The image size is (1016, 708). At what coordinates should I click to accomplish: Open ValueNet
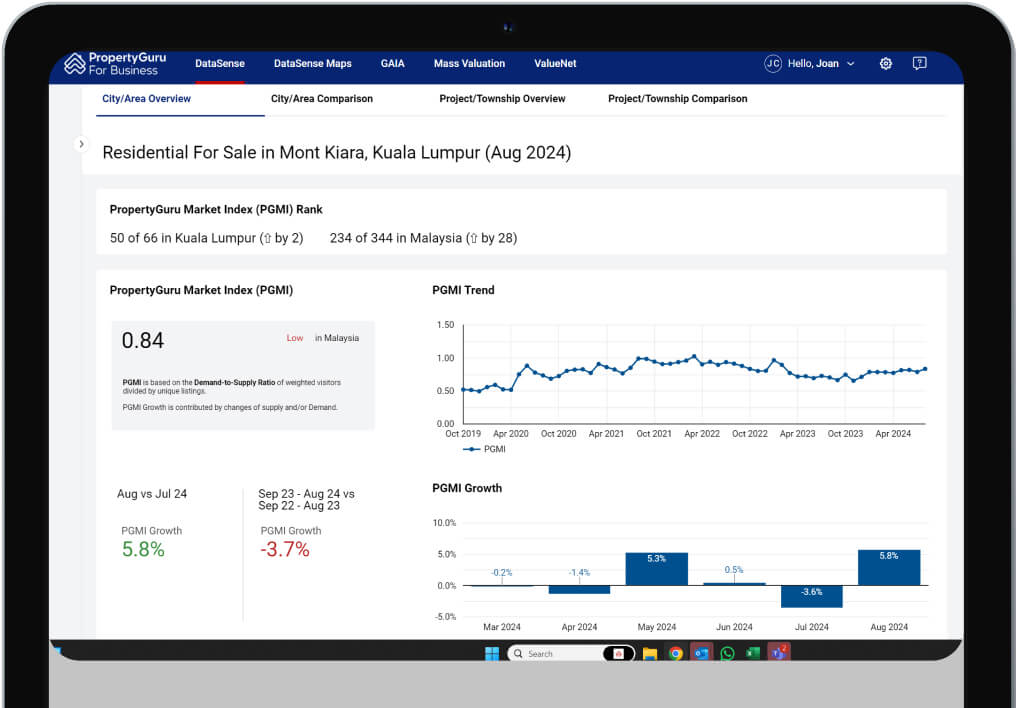coord(555,63)
